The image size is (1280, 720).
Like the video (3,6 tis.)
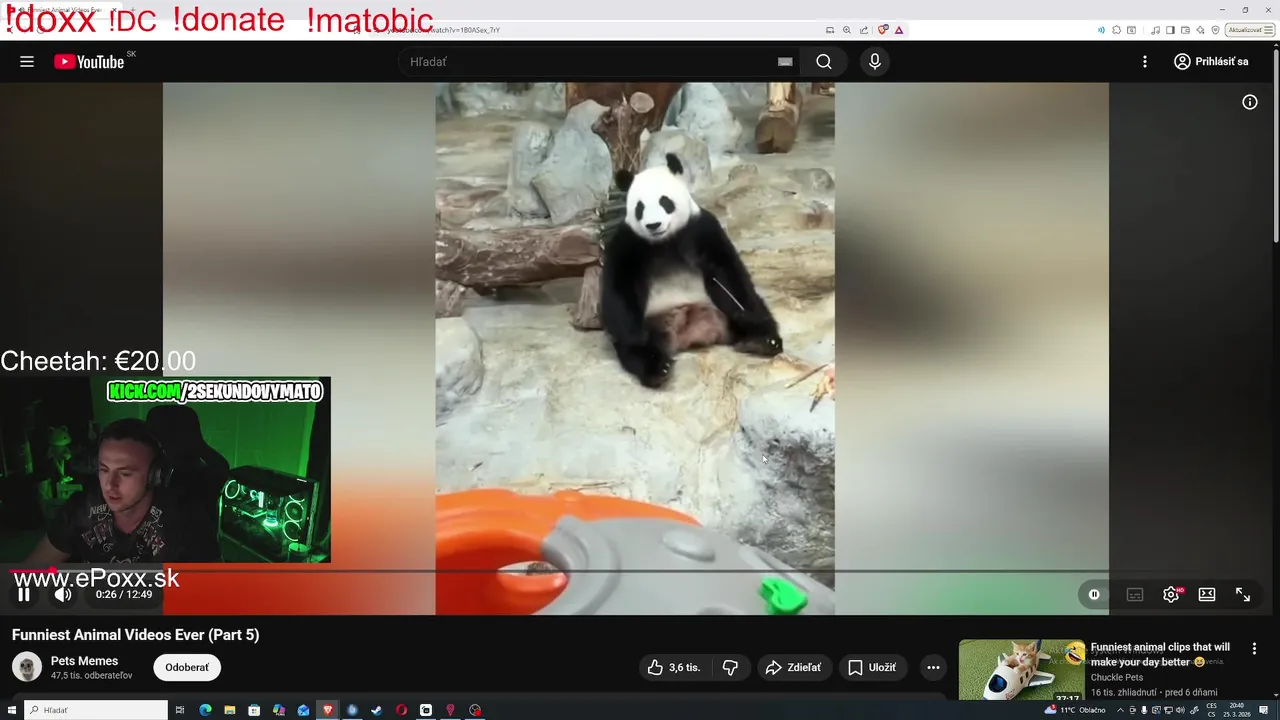(x=674, y=667)
